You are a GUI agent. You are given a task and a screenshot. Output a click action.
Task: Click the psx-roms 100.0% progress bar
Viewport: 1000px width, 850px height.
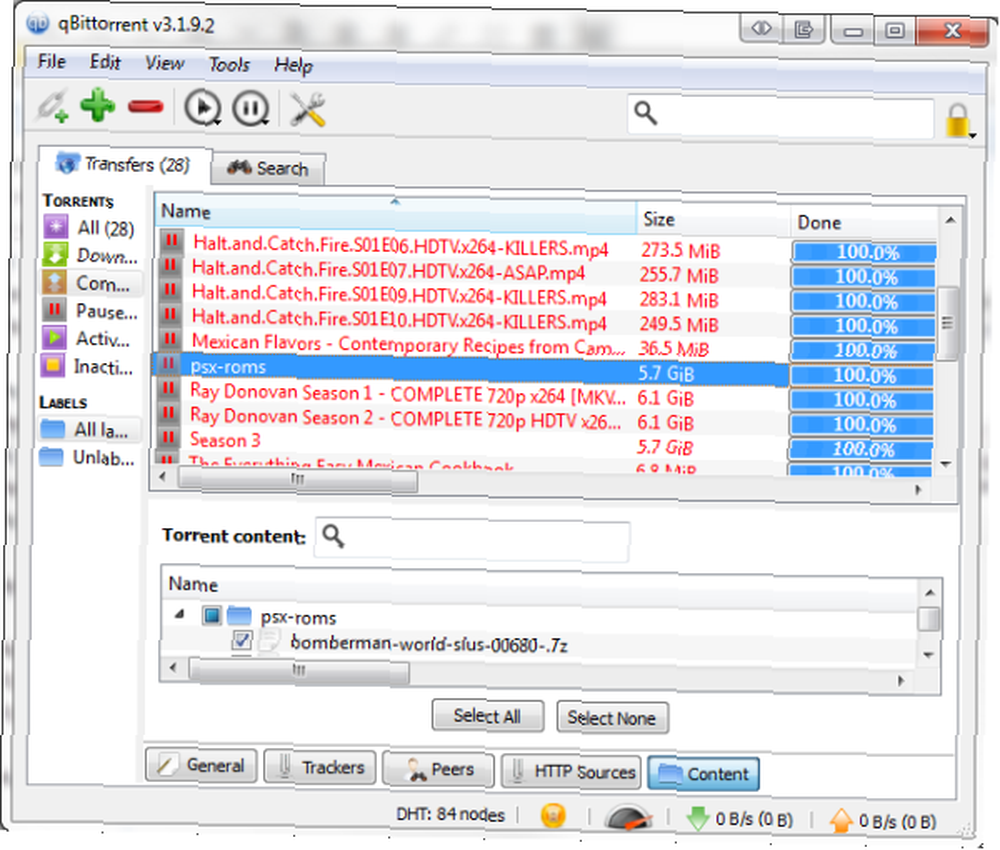tap(862, 375)
